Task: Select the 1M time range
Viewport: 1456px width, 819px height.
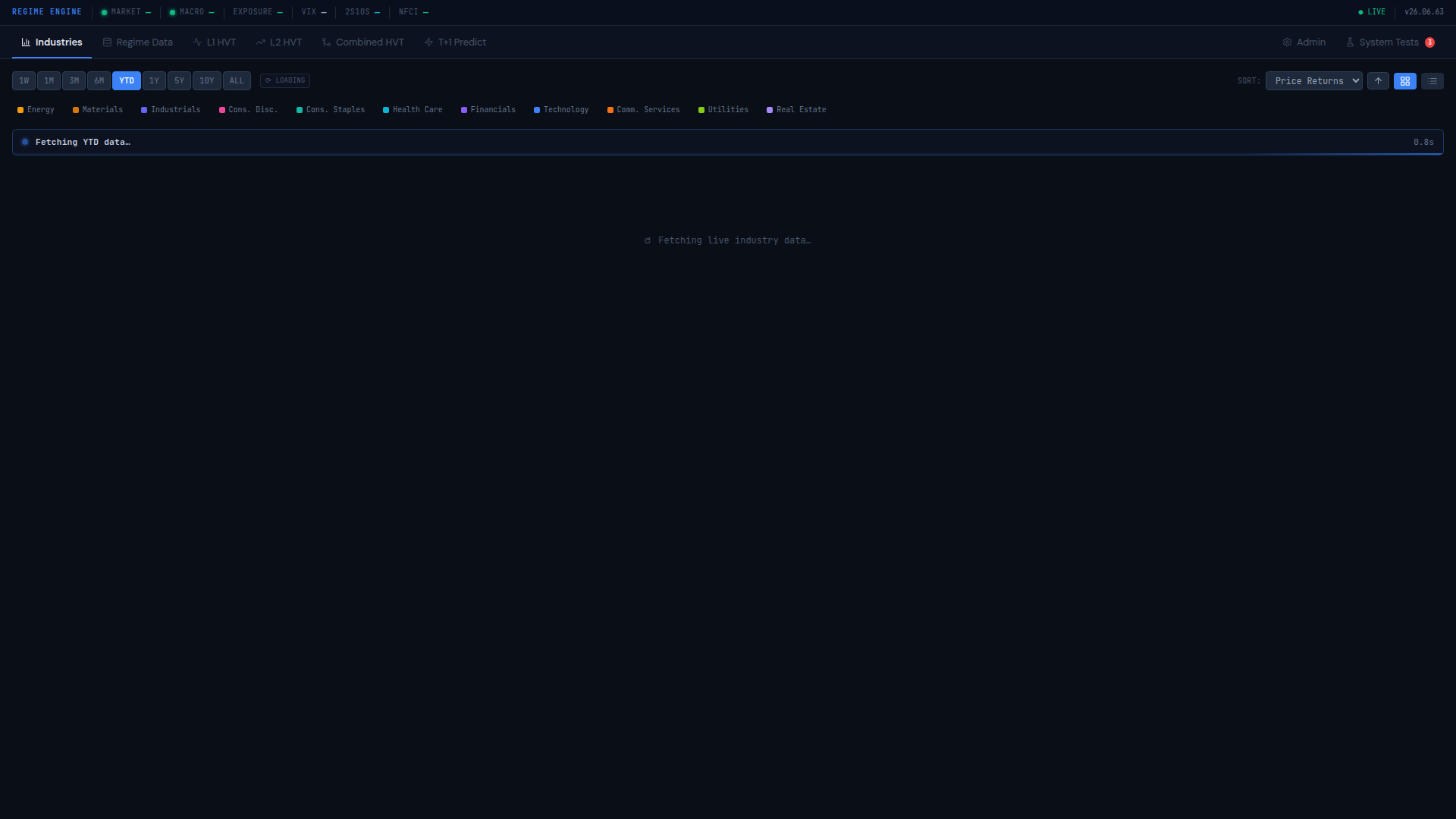Action: click(x=49, y=81)
